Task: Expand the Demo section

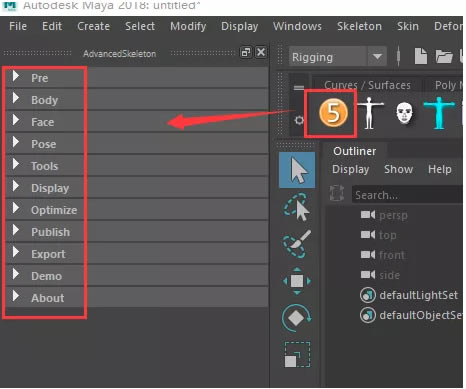Action: [137, 276]
